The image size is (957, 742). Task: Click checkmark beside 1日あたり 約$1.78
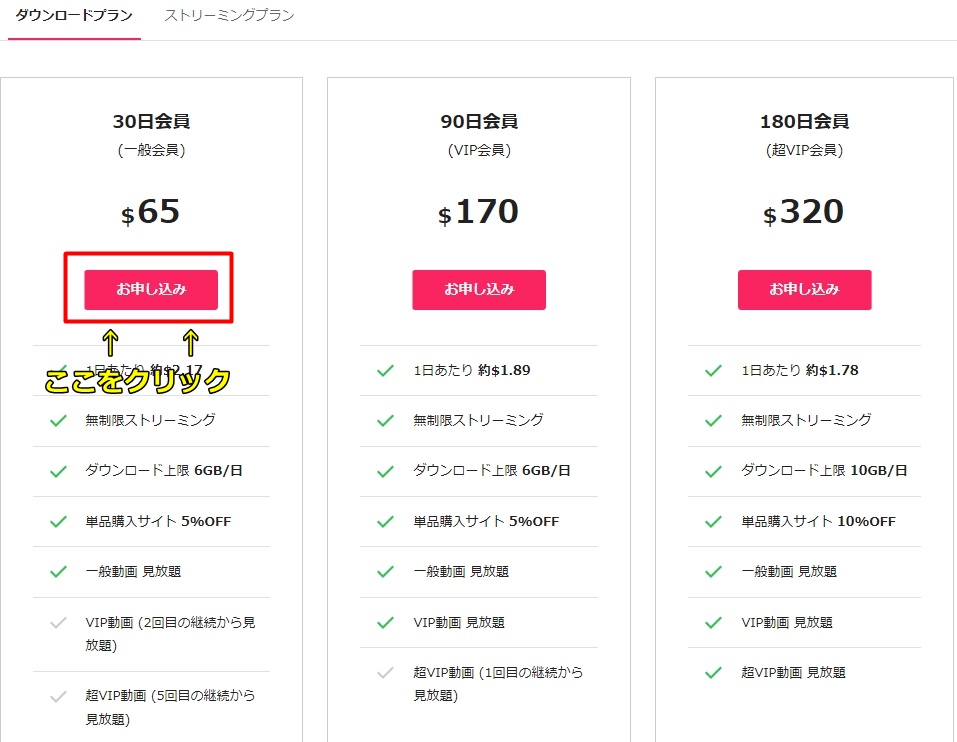[713, 371]
